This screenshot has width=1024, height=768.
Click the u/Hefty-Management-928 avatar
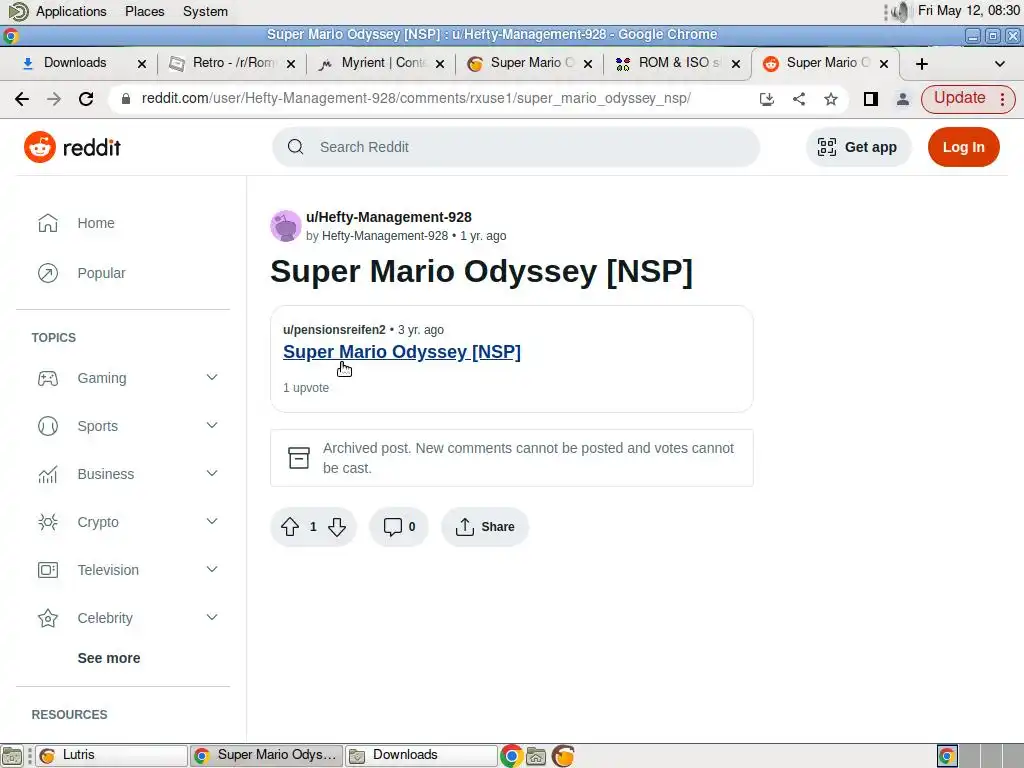pyautogui.click(x=285, y=226)
